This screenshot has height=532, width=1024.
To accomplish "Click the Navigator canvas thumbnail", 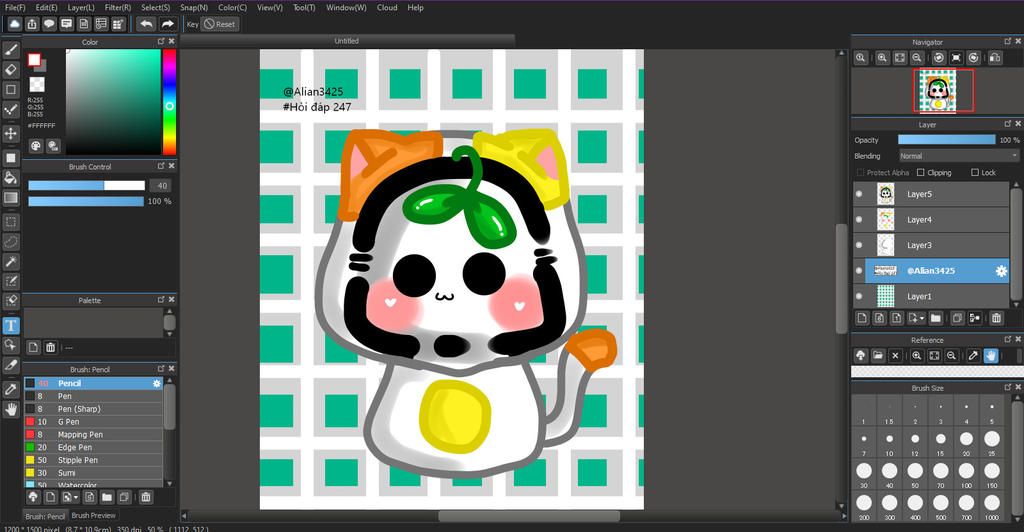I will coord(938,91).
